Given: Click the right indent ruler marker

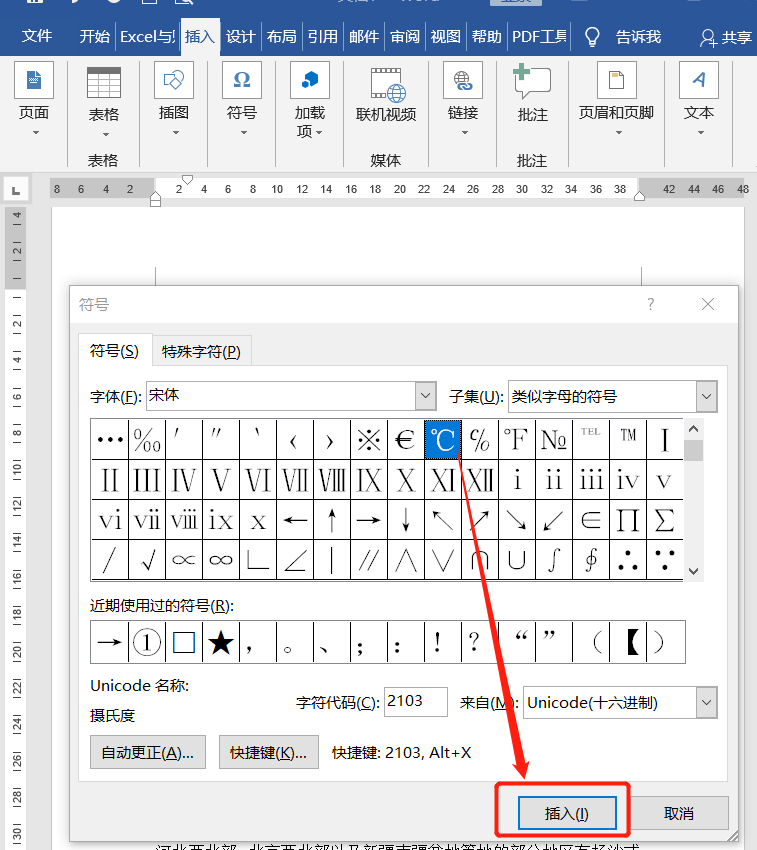Looking at the screenshot, I should click(x=639, y=196).
